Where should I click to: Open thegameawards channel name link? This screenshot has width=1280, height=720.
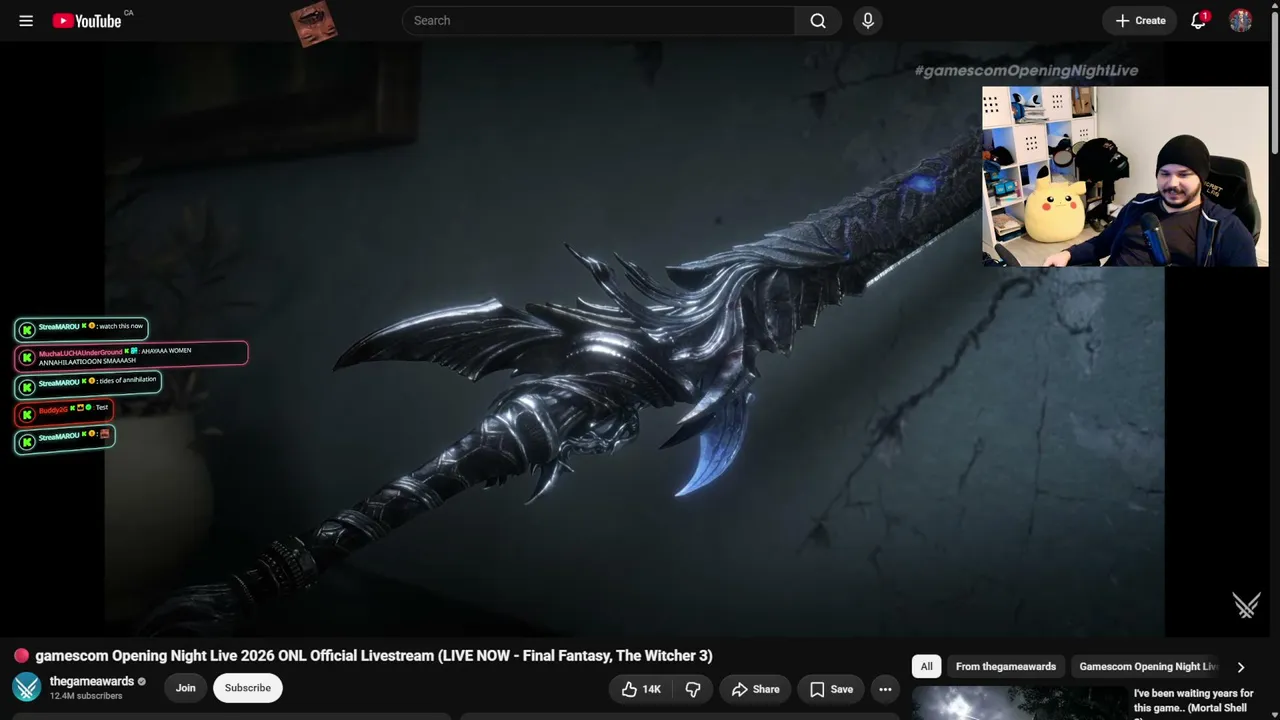pyautogui.click(x=92, y=681)
